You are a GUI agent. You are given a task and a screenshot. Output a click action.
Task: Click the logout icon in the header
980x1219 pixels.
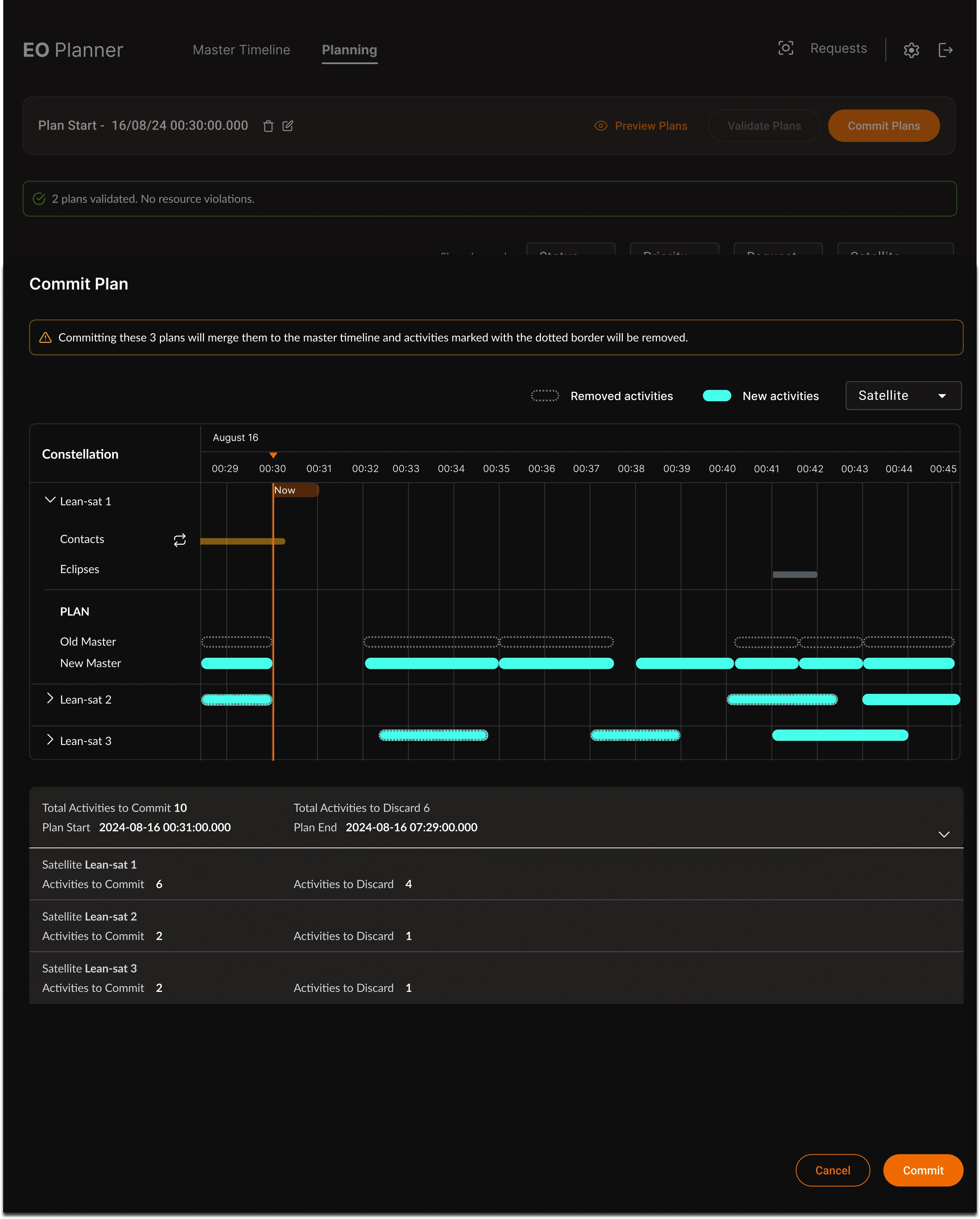coord(946,50)
